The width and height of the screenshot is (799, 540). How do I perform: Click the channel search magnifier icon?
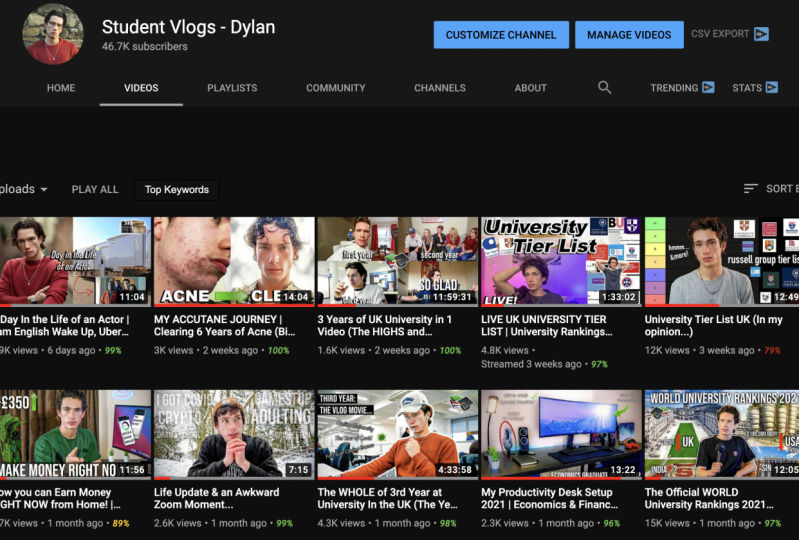[x=604, y=88]
